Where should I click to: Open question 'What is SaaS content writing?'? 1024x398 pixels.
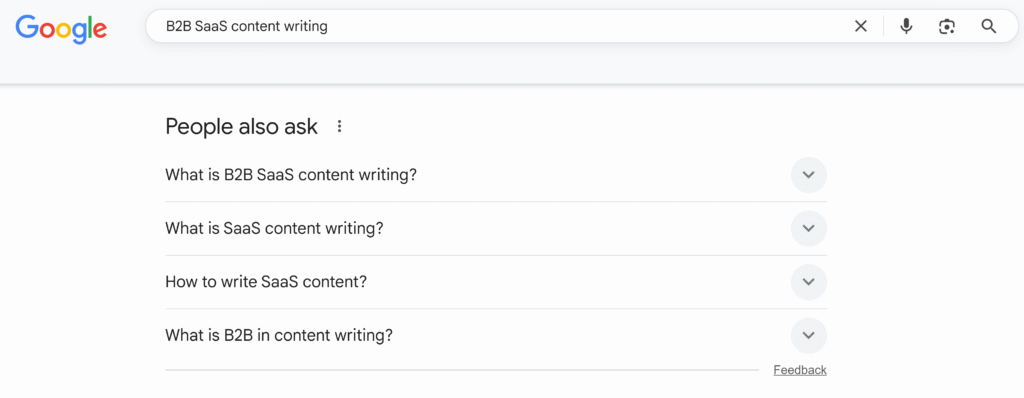[x=274, y=229]
